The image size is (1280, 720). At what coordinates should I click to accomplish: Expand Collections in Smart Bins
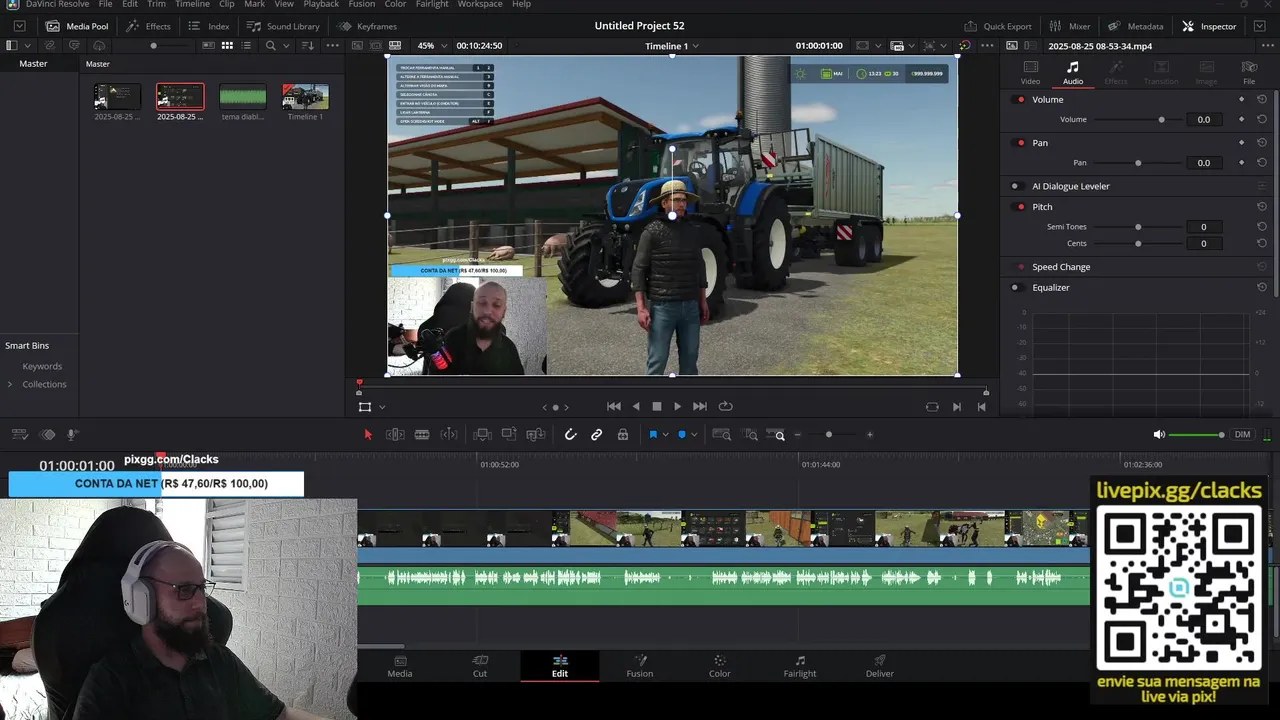tap(10, 384)
